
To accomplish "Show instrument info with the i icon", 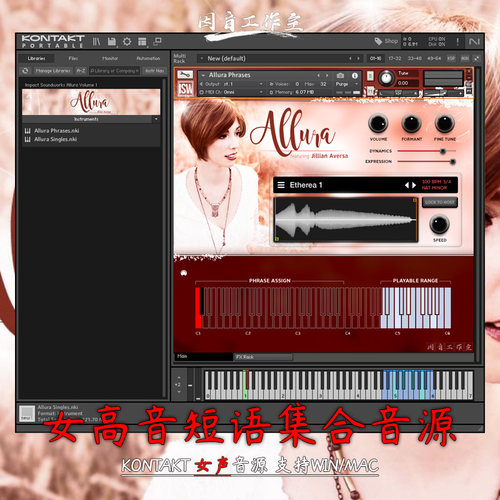I will 355,75.
